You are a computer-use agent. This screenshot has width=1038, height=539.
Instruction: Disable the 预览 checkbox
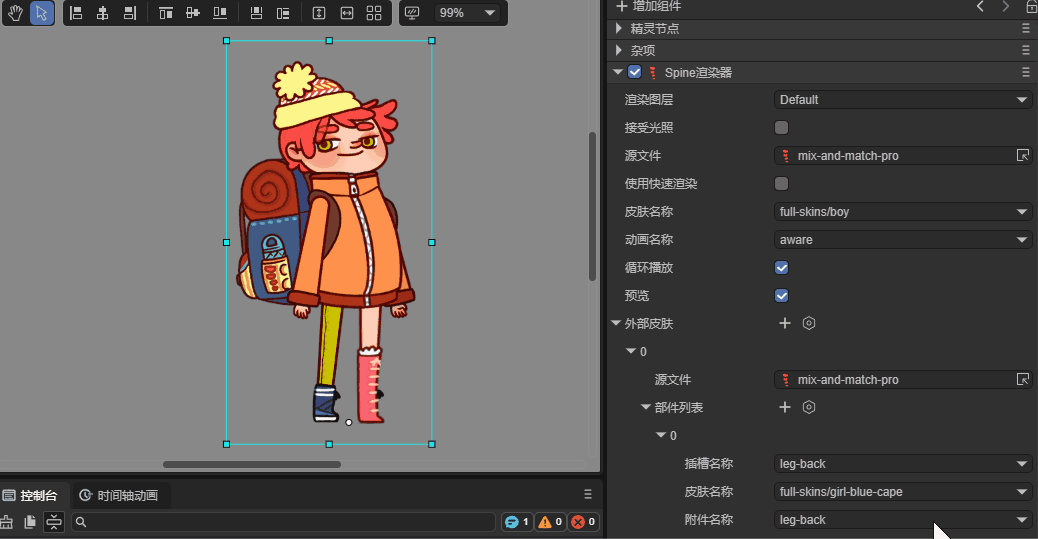[782, 296]
